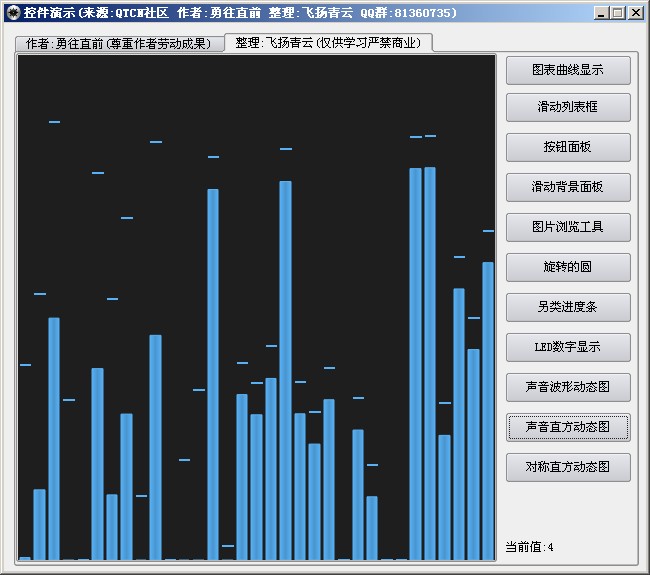The width and height of the screenshot is (650, 575).
Task: Click the LED数字显示 button
Action: [568, 347]
